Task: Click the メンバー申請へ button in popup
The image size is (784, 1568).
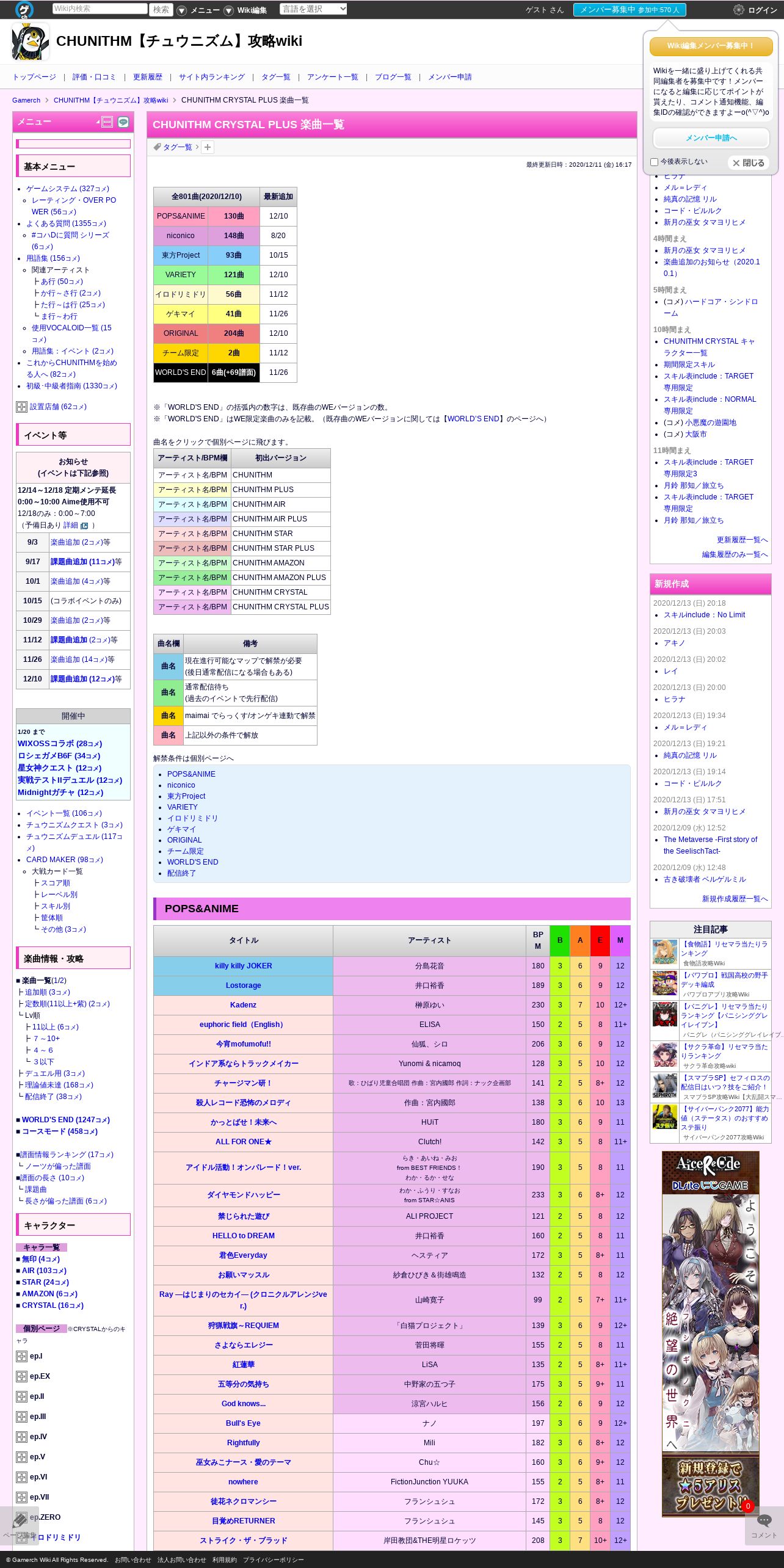Action: point(711,138)
